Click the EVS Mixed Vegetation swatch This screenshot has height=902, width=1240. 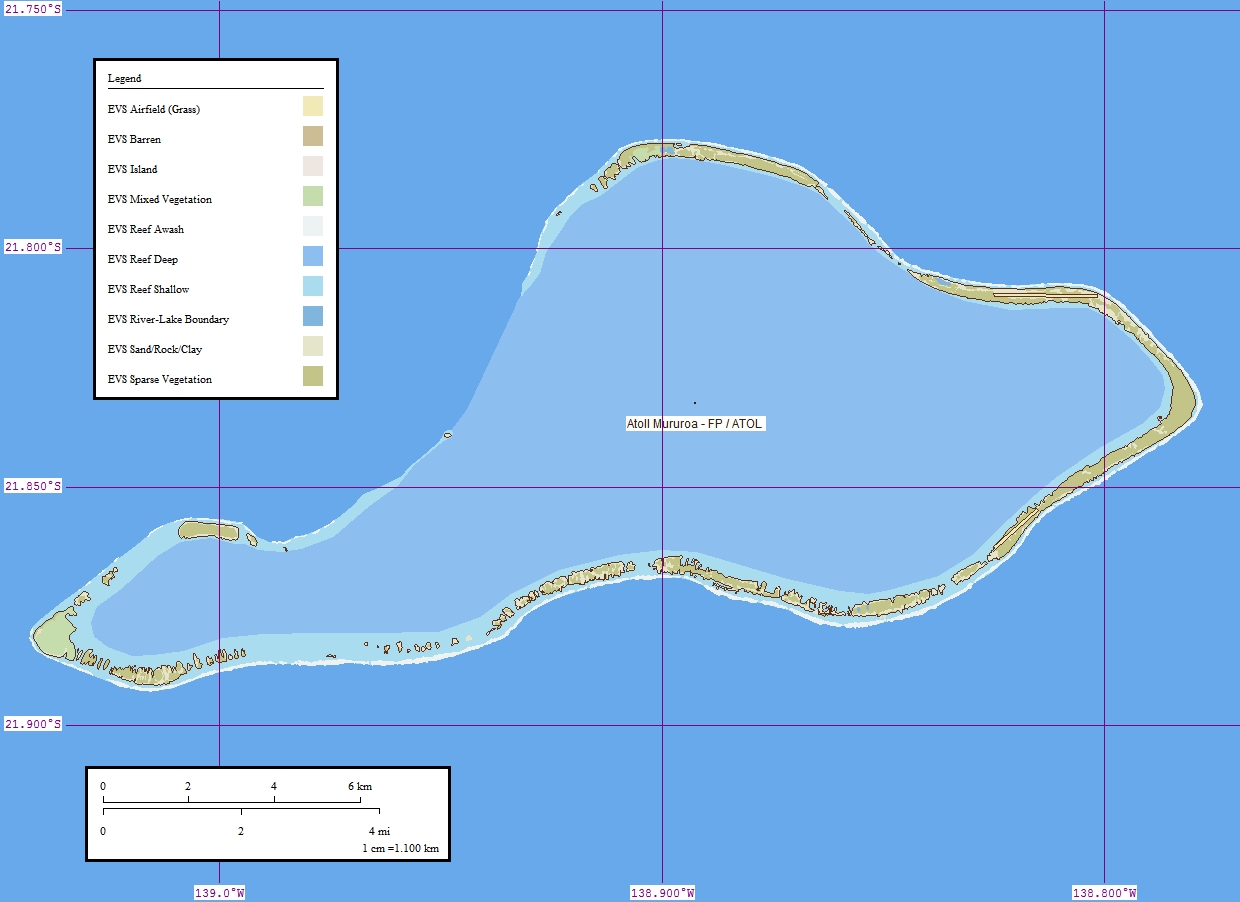click(313, 197)
